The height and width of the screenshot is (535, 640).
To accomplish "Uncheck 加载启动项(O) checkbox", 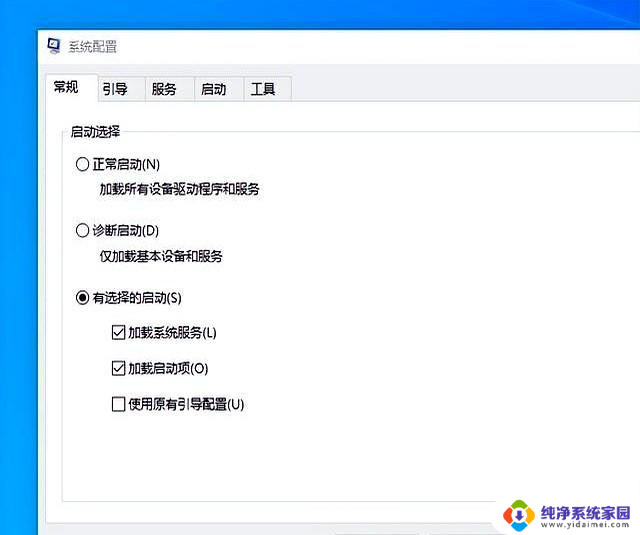I will click(118, 369).
